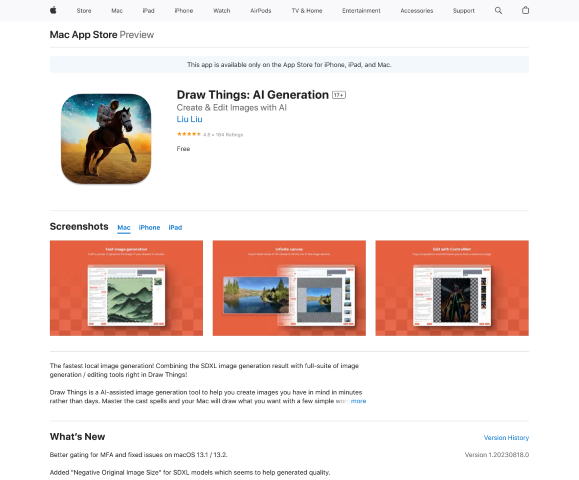Image resolution: width=579 pixels, height=480 pixels.
Task: Open the AirPods navigation item
Action: [x=260, y=11]
